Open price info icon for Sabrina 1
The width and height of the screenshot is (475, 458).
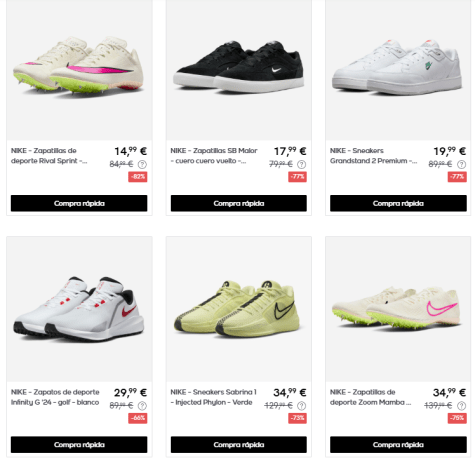[302, 406]
